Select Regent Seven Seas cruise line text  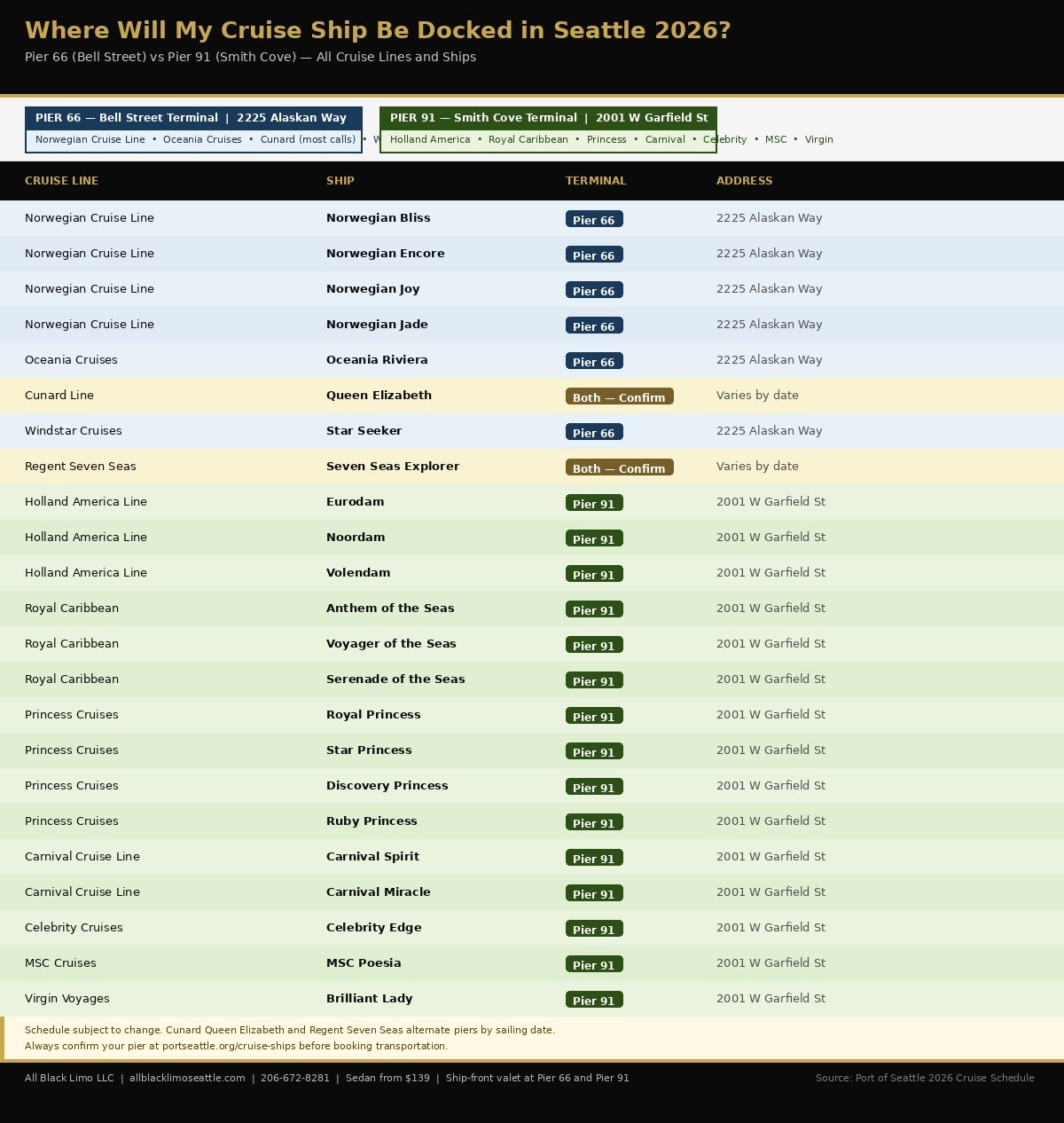81,467
